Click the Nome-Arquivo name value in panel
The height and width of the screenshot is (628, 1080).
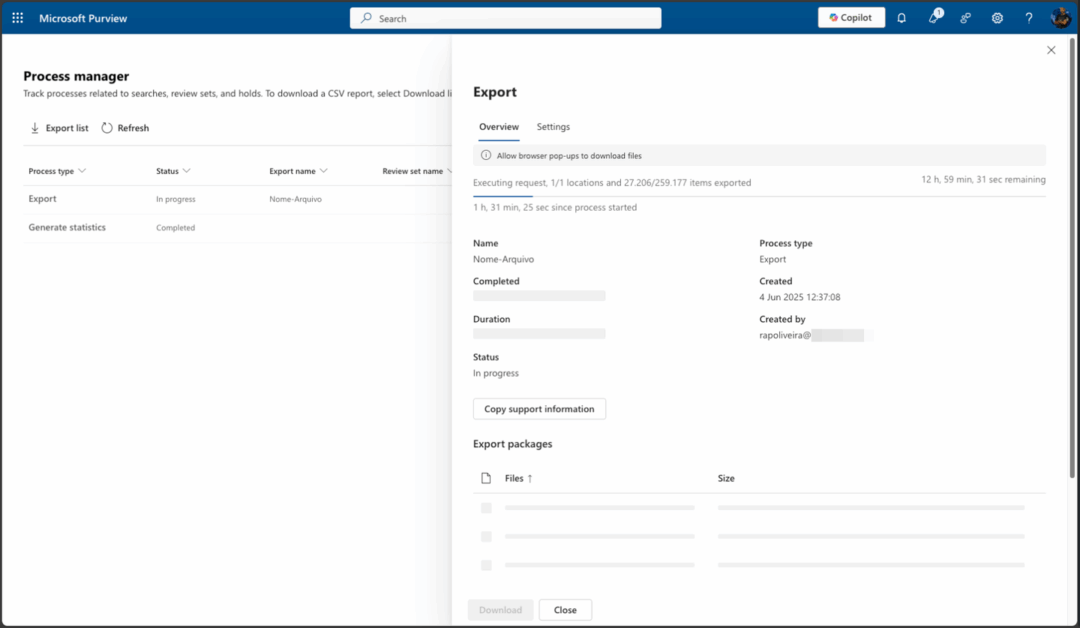click(503, 260)
